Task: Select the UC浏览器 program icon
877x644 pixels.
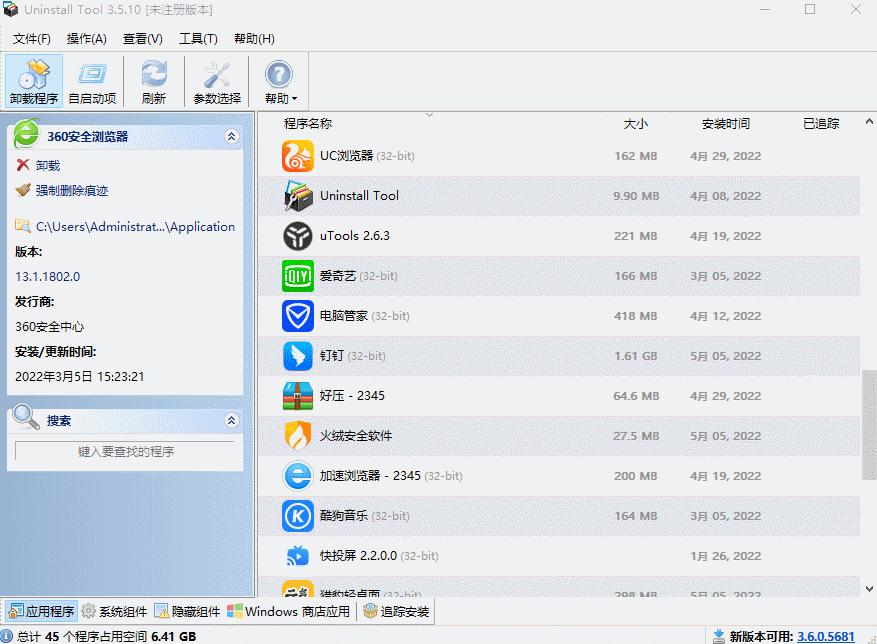Action: coord(298,156)
